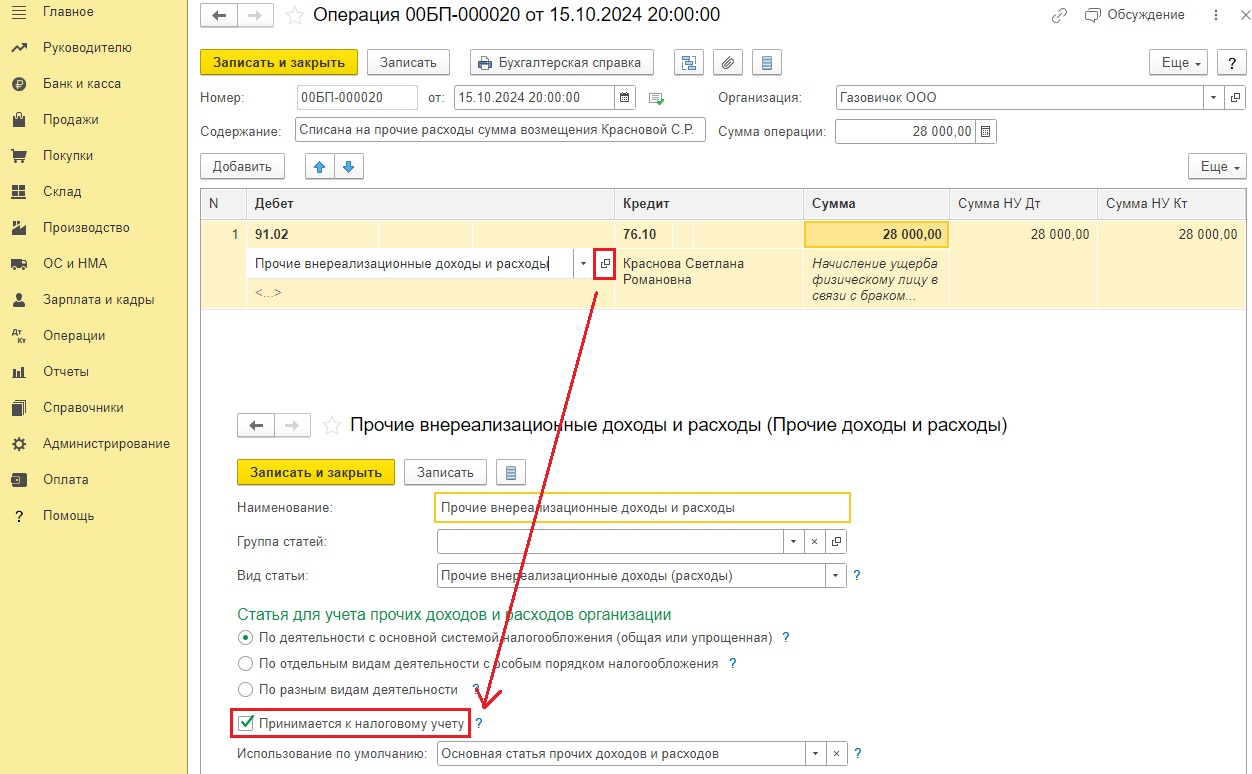Open the Еще menu above the entries table
Screen dimensions: 1252x774
coord(1217,166)
